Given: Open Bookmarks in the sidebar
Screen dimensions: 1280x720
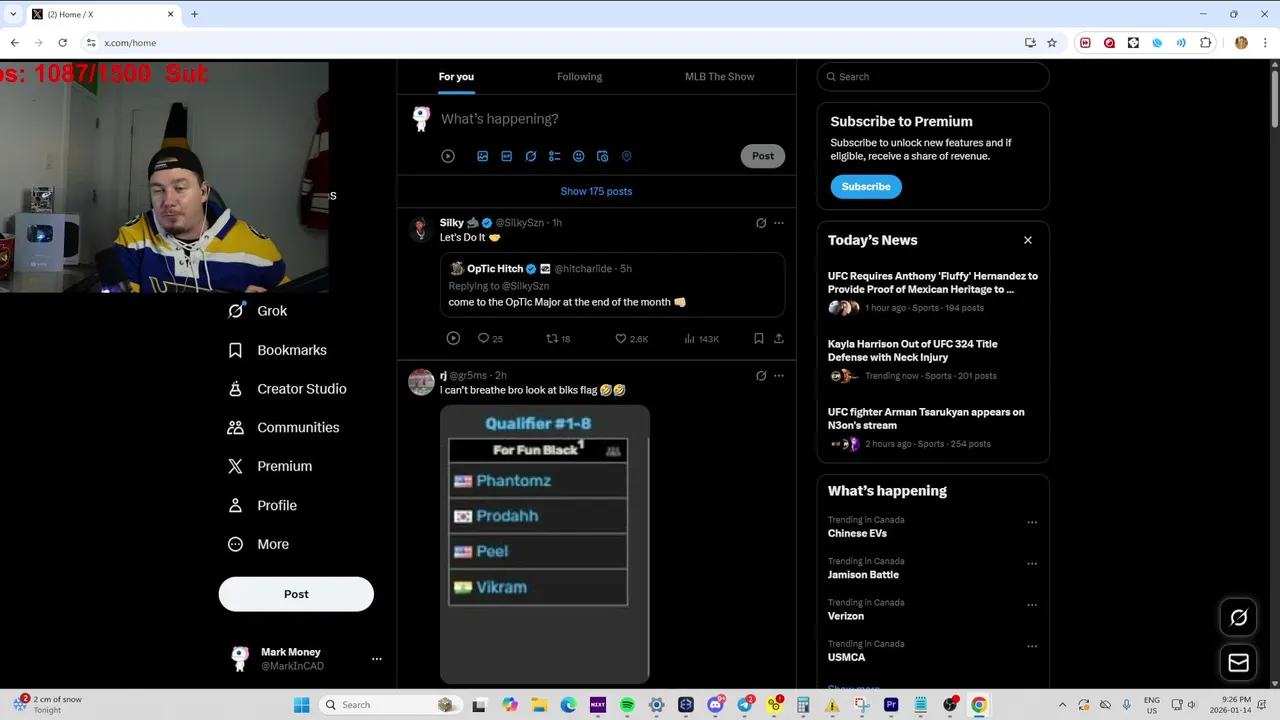Looking at the screenshot, I should (x=278, y=350).
